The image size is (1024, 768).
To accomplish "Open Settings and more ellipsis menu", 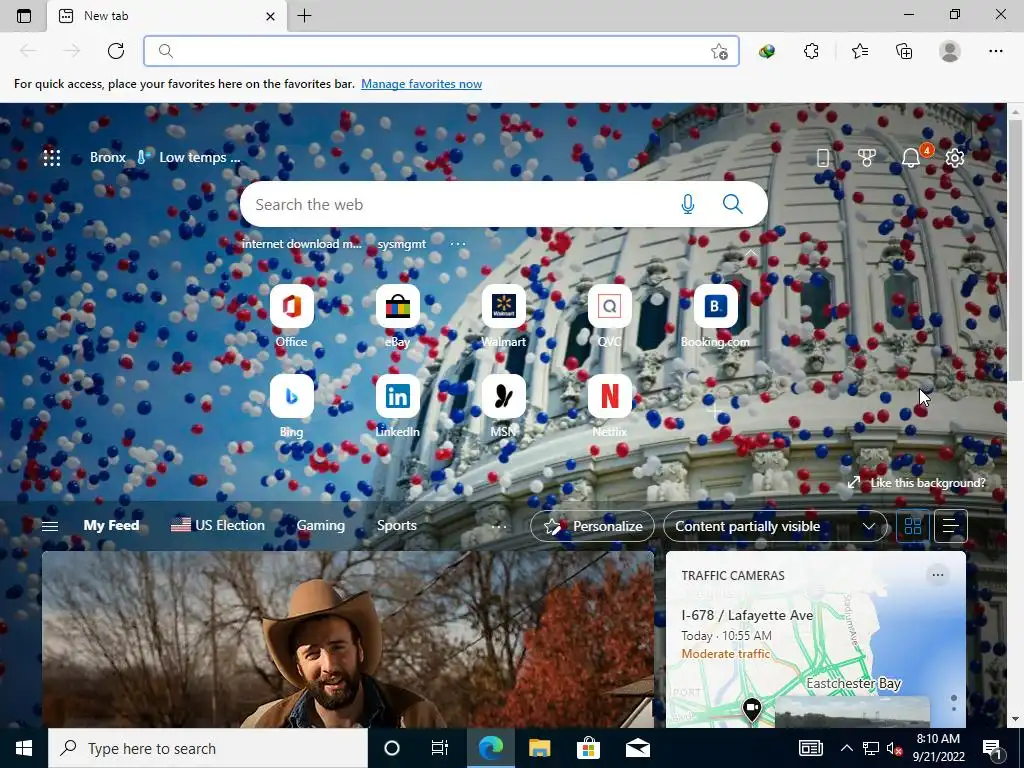I will pyautogui.click(x=995, y=51).
